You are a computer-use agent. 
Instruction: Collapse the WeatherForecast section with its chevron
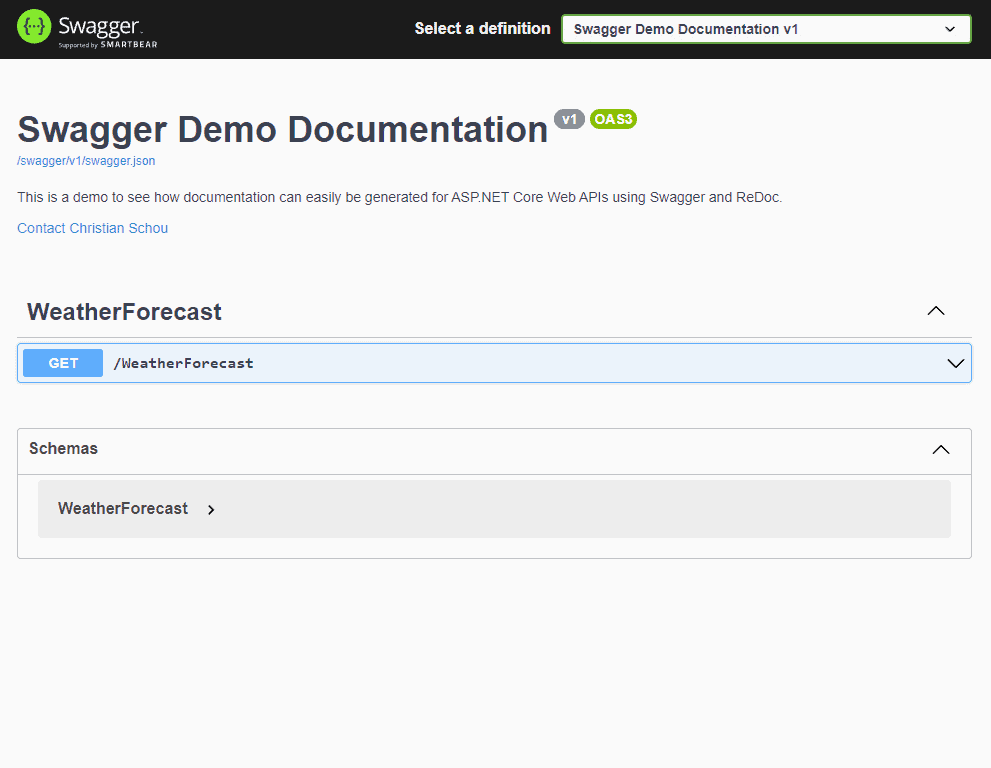pos(936,311)
